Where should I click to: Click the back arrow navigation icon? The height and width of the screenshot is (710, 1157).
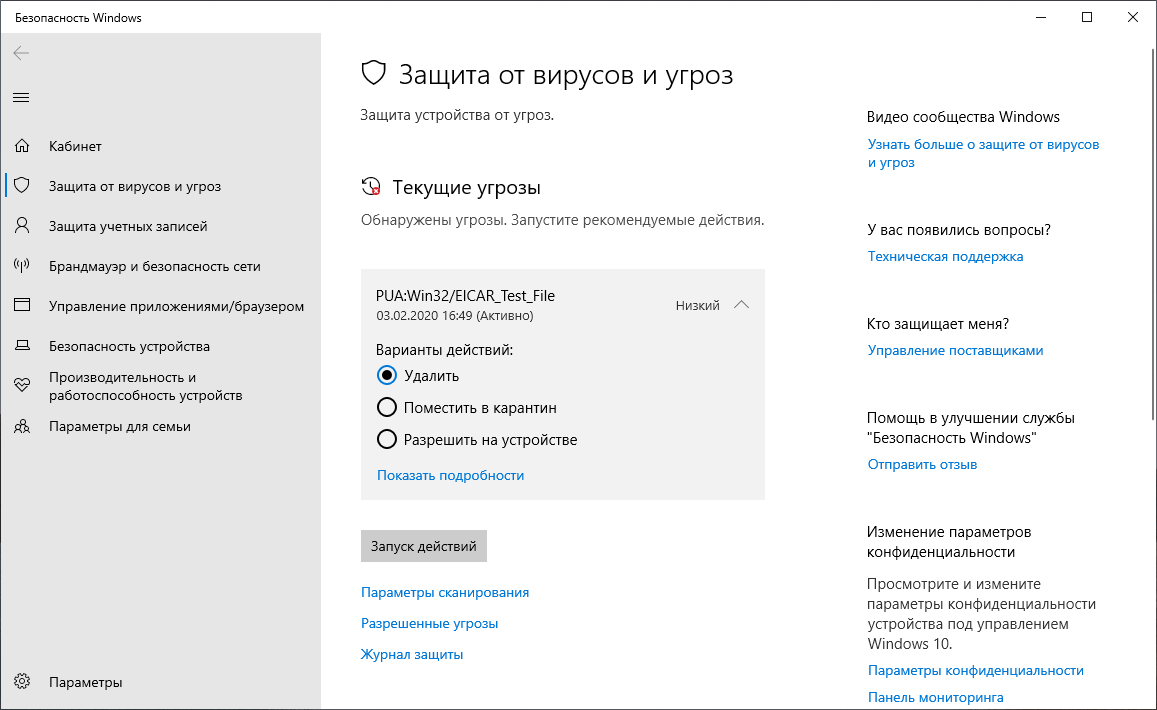click(x=20, y=53)
